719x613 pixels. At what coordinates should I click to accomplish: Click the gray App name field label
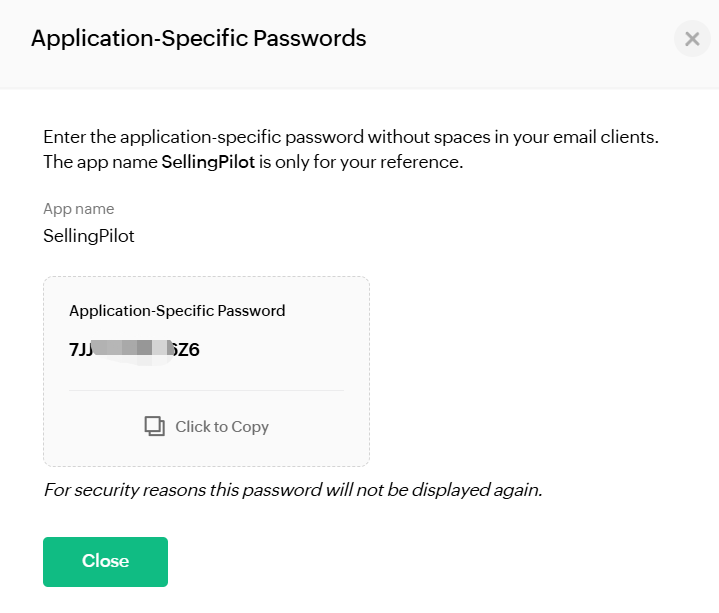[x=78, y=209]
